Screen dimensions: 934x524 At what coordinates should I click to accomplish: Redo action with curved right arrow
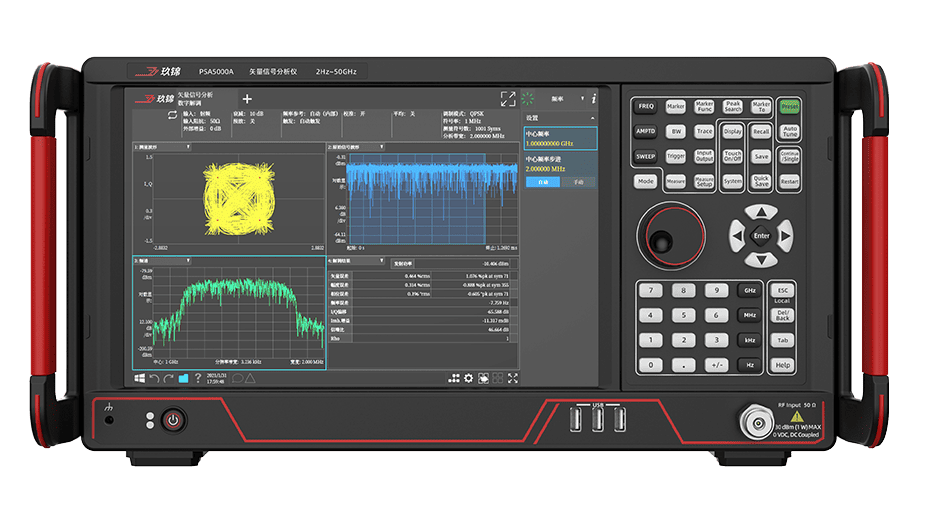pos(169,378)
